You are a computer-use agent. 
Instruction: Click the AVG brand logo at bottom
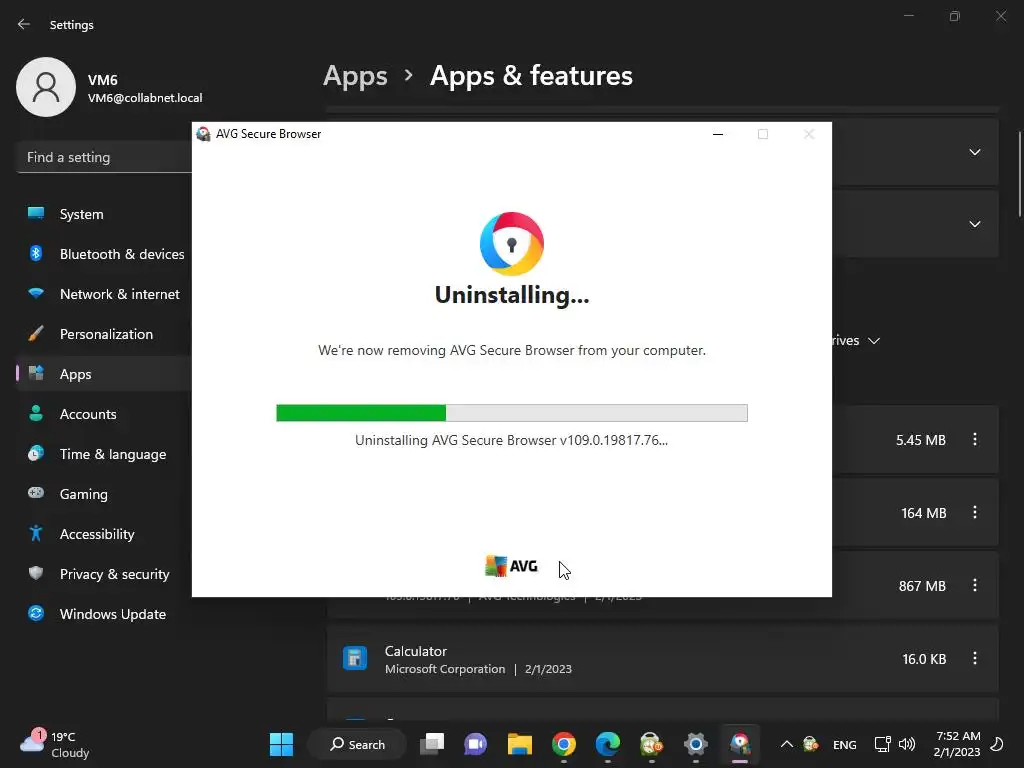511,566
